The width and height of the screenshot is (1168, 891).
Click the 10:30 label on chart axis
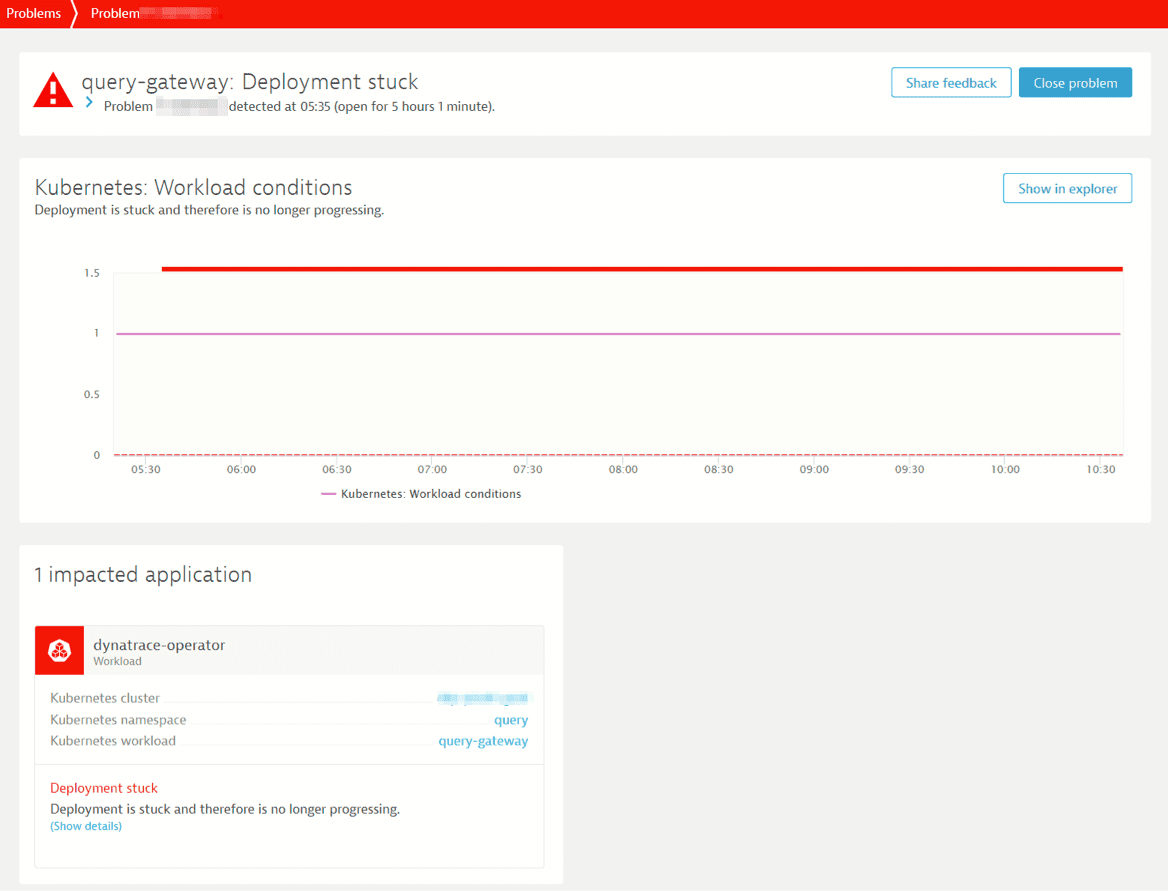(1100, 469)
